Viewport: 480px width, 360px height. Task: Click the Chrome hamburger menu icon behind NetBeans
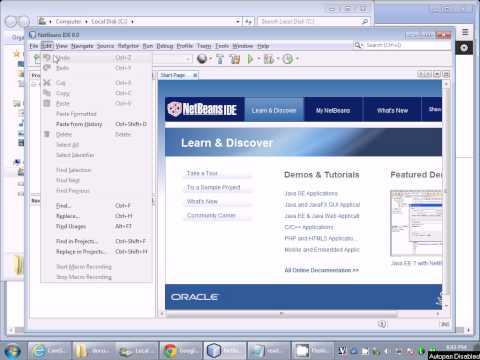(465, 32)
